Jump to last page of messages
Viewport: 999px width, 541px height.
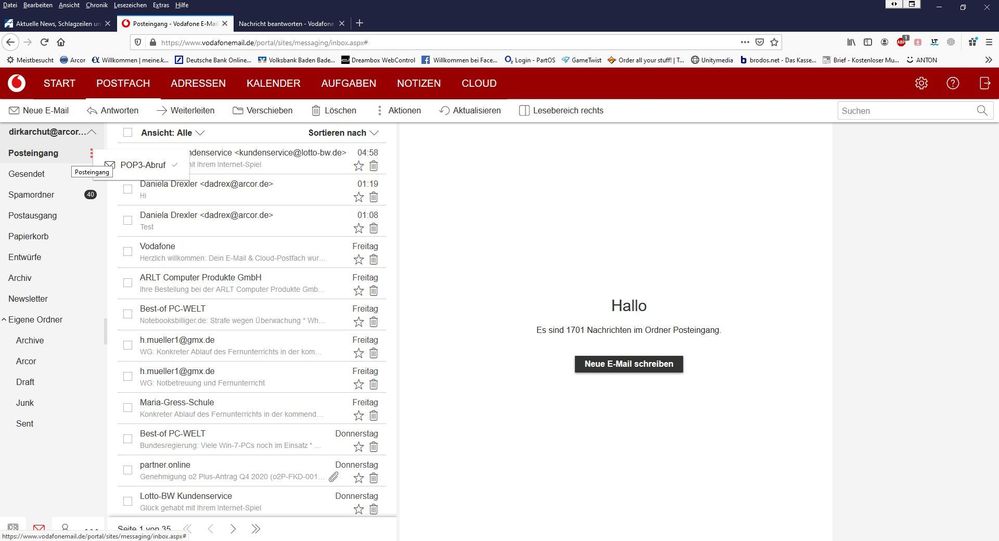[255, 529]
